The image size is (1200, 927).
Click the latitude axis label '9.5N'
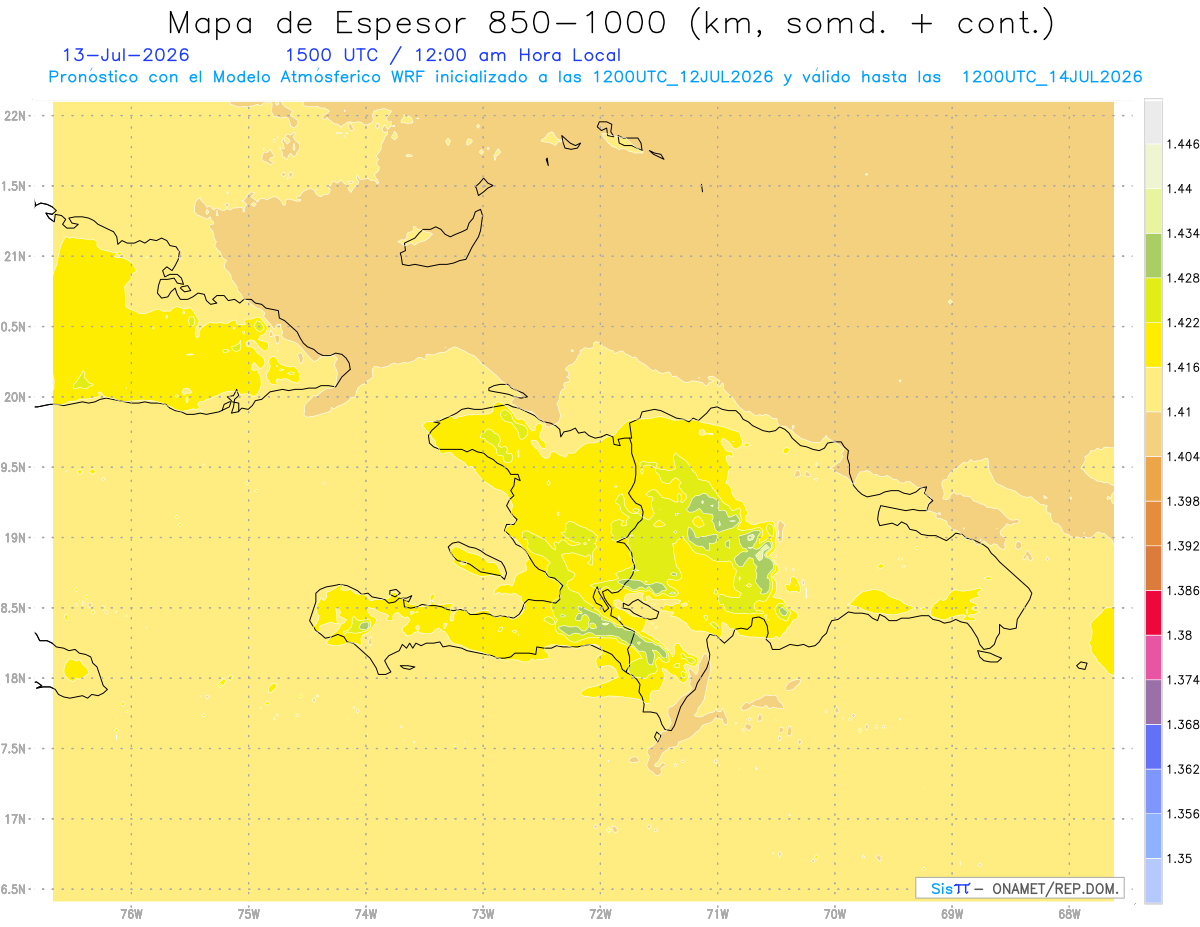coord(15,467)
